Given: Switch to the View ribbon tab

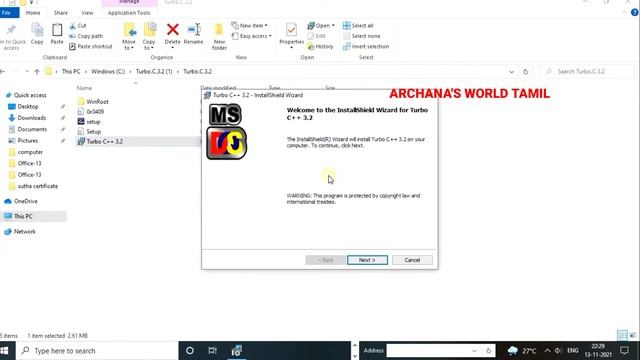Looking at the screenshot, I should (x=87, y=13).
